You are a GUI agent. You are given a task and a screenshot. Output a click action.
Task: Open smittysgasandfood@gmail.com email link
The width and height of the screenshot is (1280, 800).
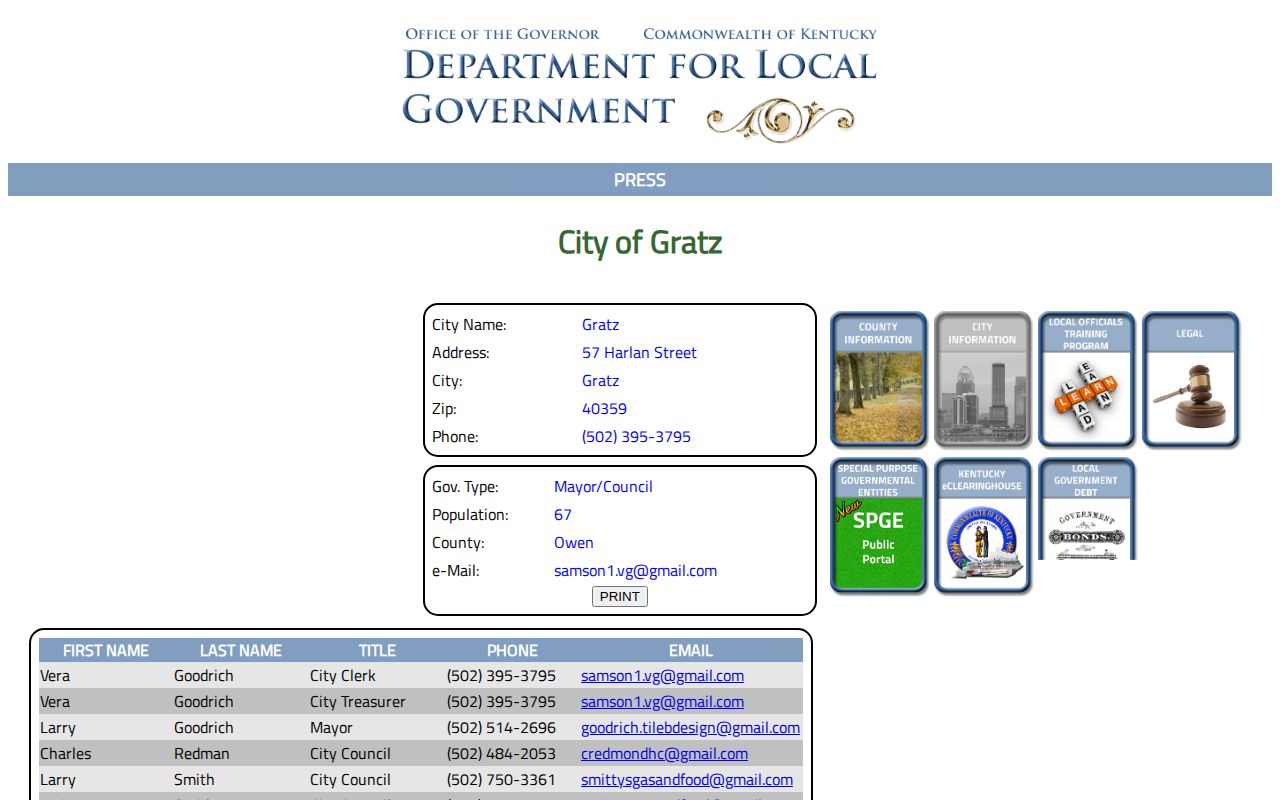[x=687, y=780]
